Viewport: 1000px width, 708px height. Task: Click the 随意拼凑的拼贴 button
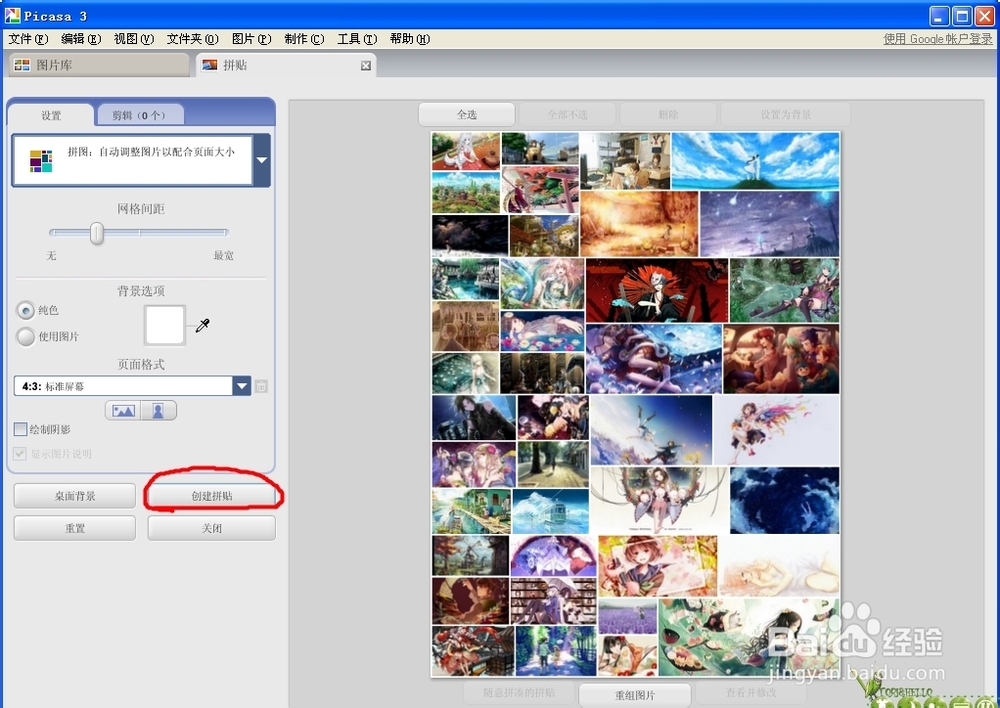pyautogui.click(x=519, y=693)
